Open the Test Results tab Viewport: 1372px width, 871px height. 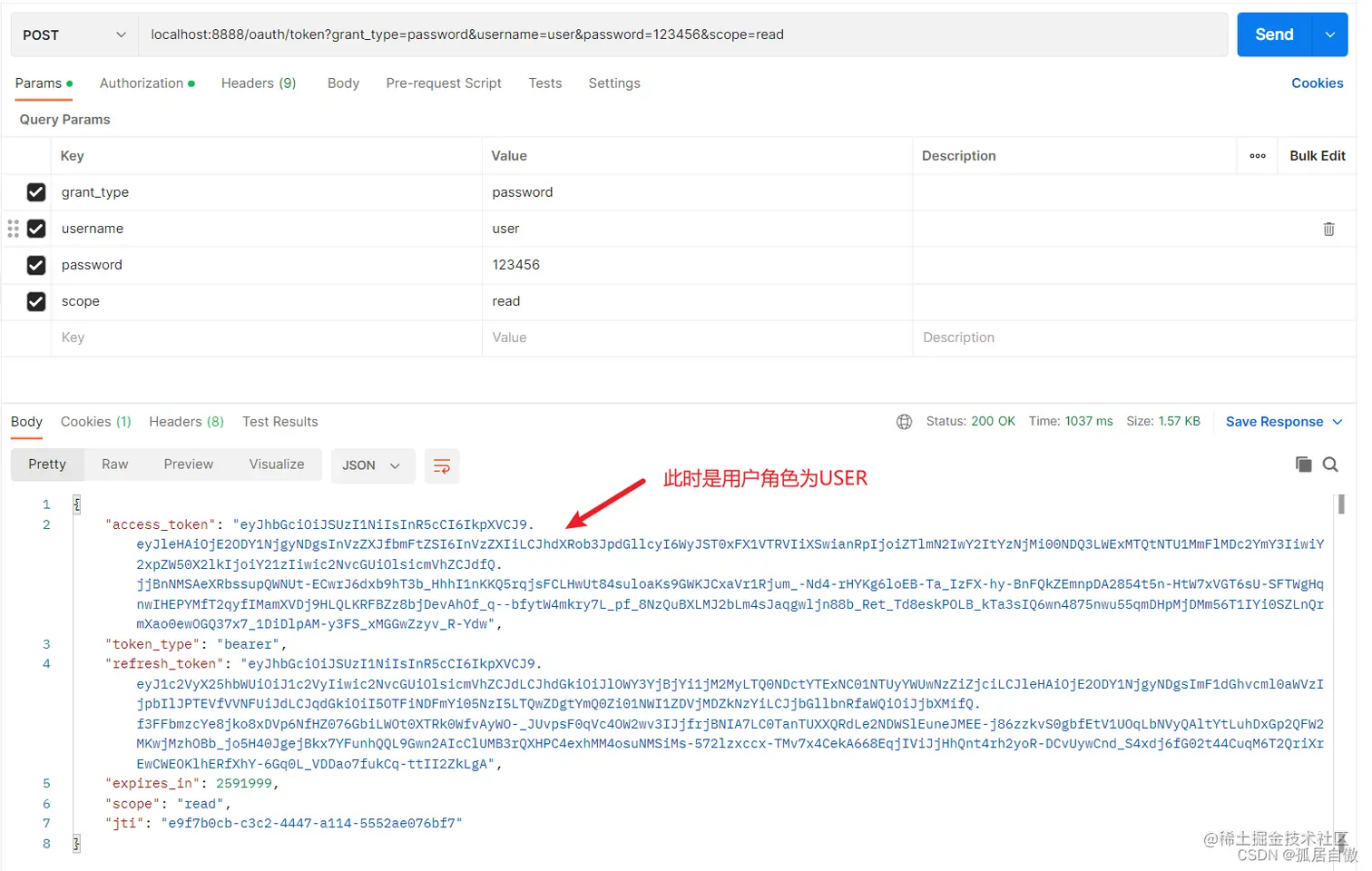[279, 422]
